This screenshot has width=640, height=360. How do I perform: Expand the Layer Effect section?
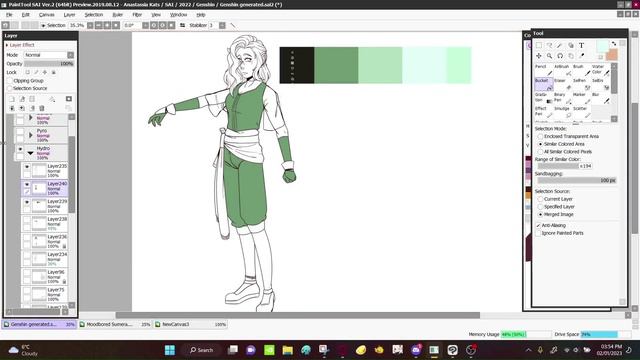point(7,45)
